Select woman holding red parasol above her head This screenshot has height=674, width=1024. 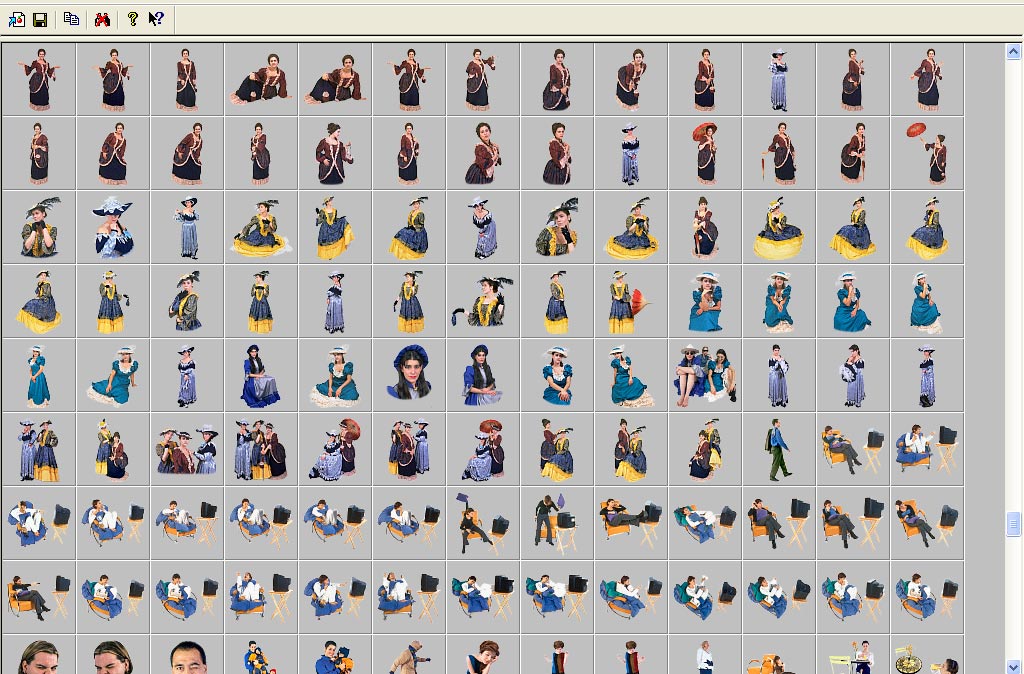point(705,153)
